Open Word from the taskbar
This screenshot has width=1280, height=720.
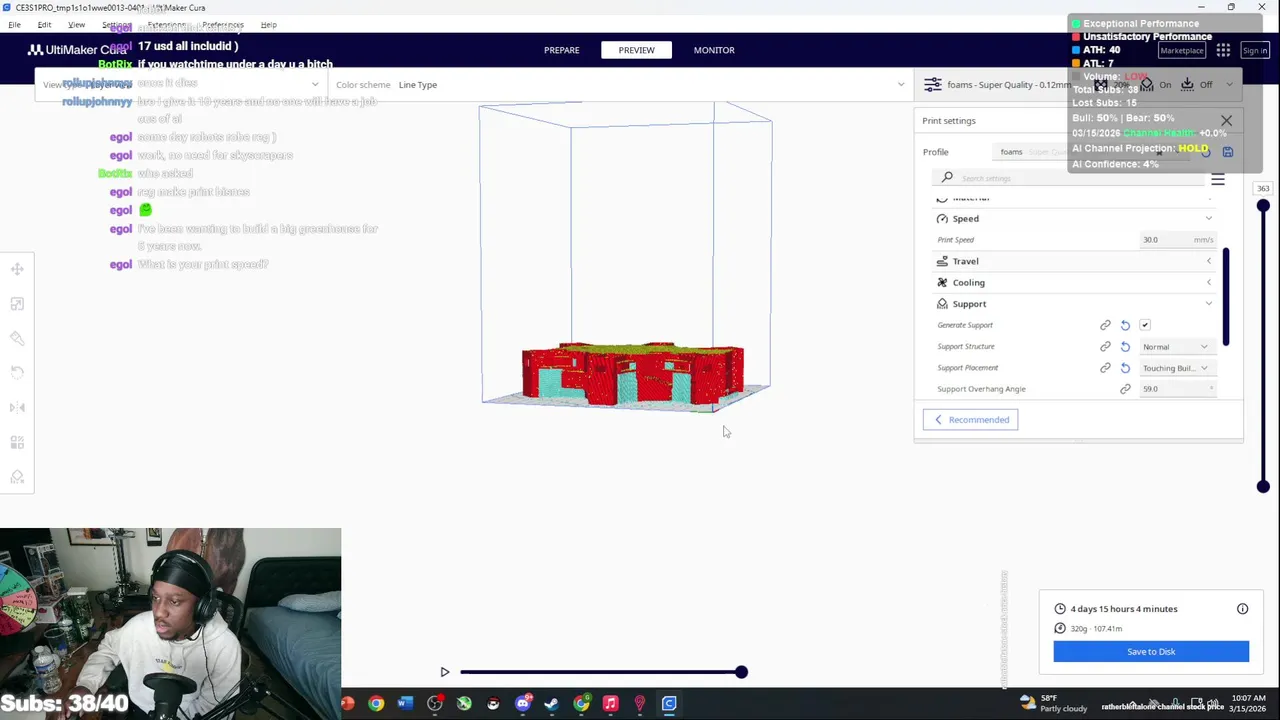(x=405, y=704)
